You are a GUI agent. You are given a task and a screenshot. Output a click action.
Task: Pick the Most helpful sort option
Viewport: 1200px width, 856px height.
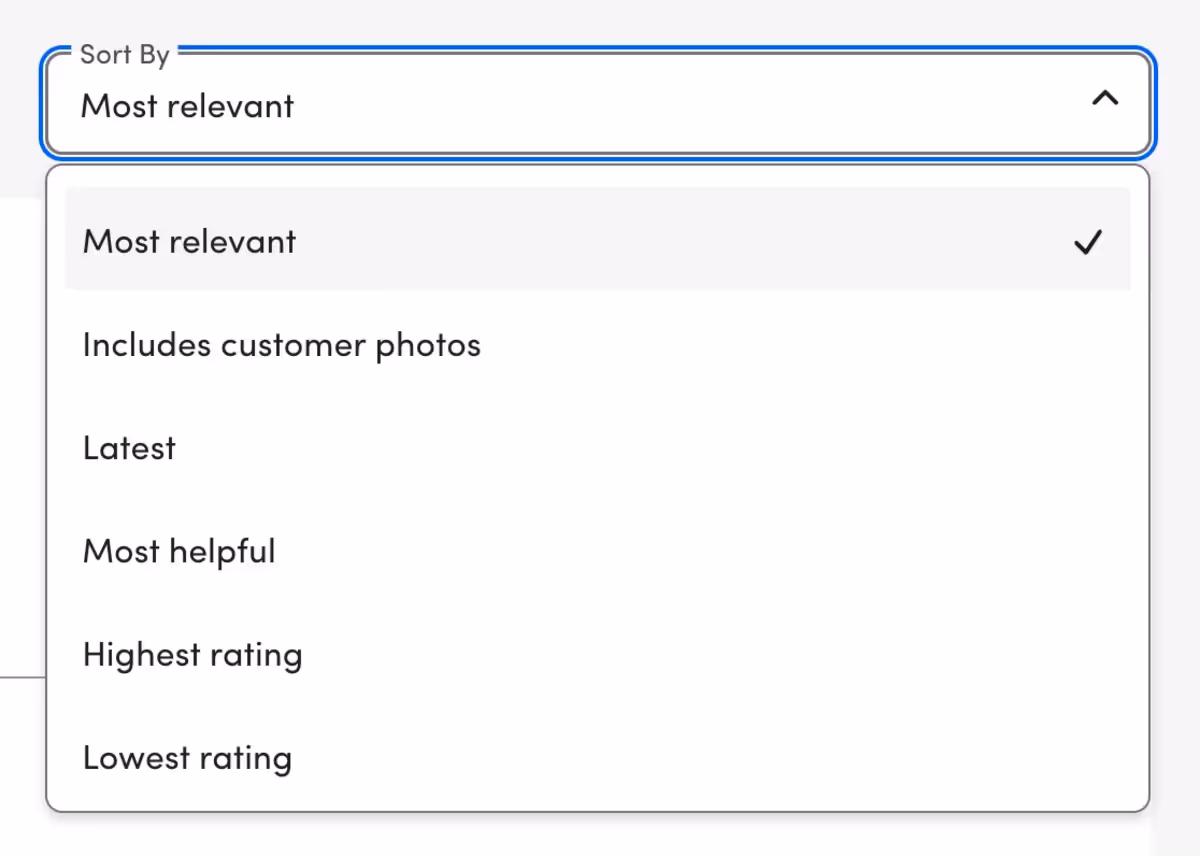pos(179,552)
